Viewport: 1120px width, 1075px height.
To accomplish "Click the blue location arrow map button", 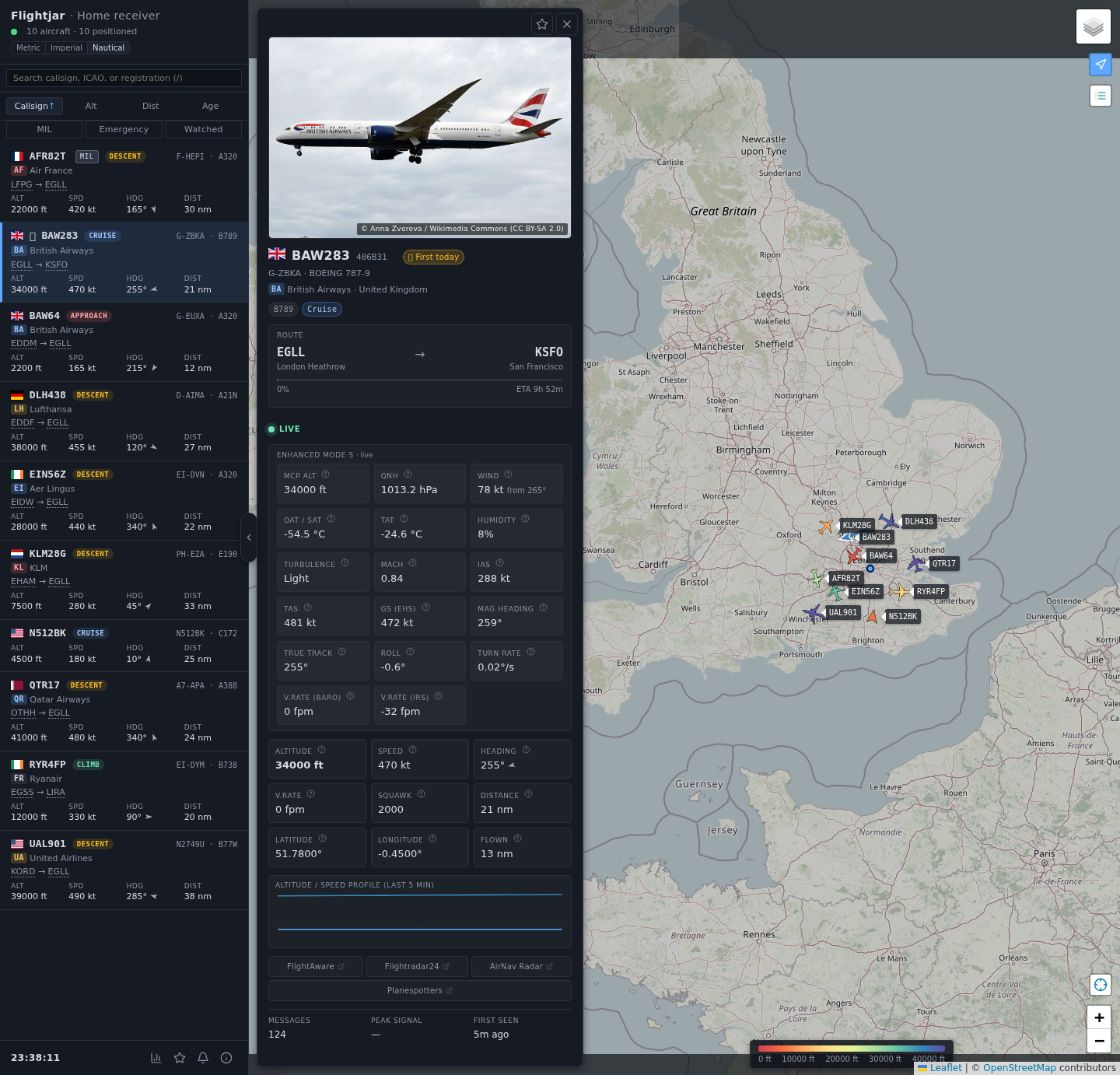I will 1101,65.
